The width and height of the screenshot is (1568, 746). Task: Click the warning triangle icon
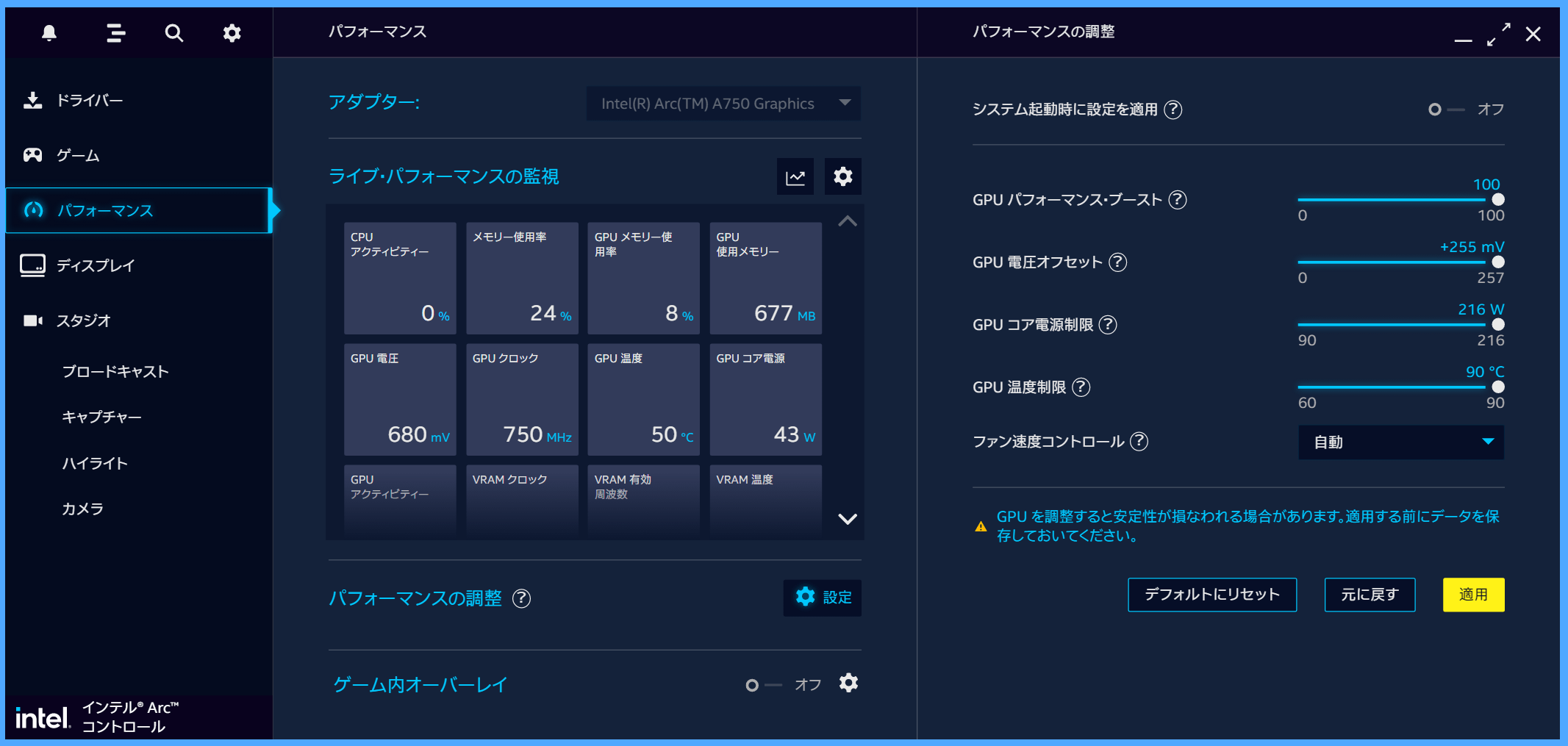pyautogui.click(x=981, y=526)
